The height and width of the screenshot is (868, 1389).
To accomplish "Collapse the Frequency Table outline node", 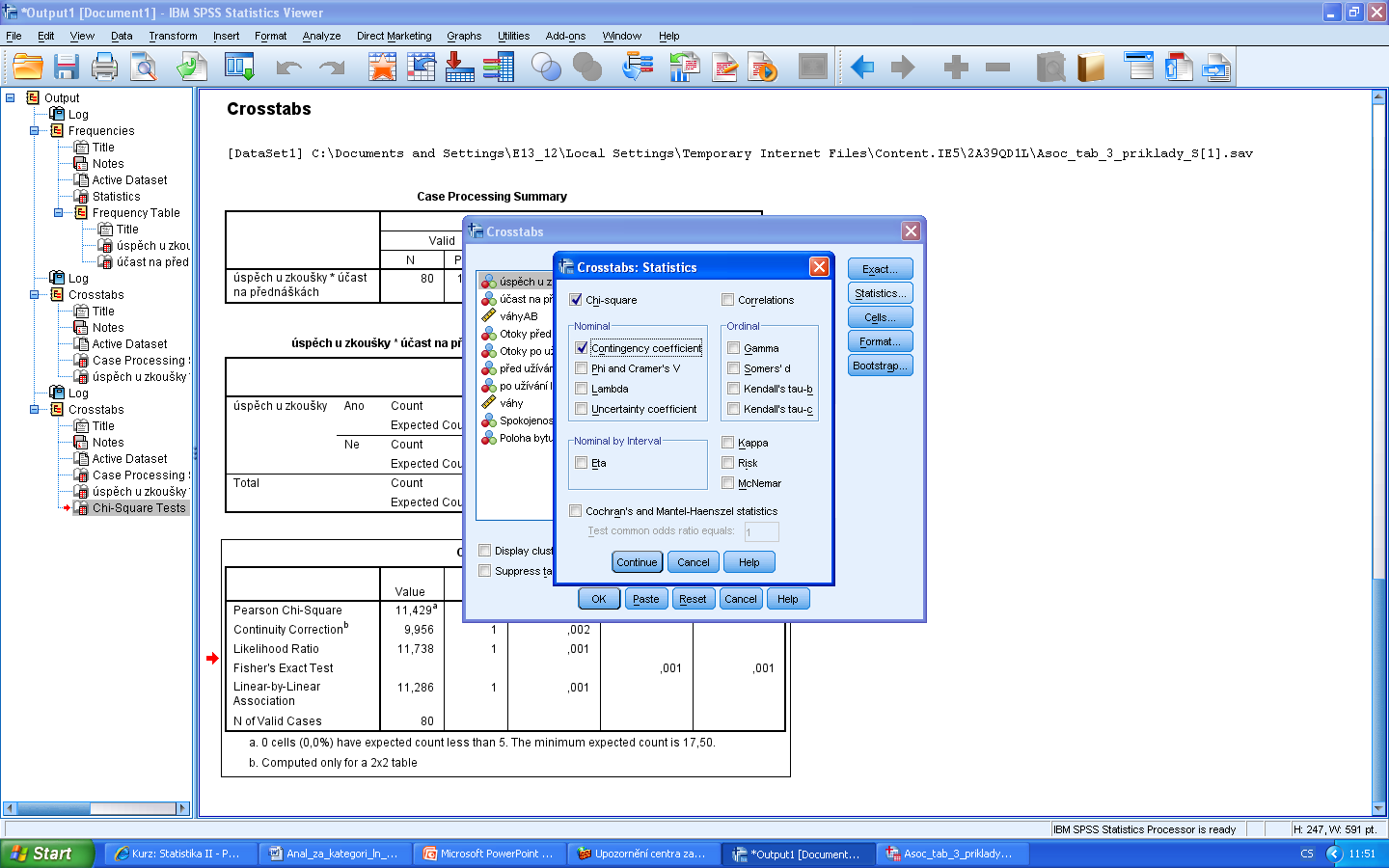I will [x=59, y=212].
